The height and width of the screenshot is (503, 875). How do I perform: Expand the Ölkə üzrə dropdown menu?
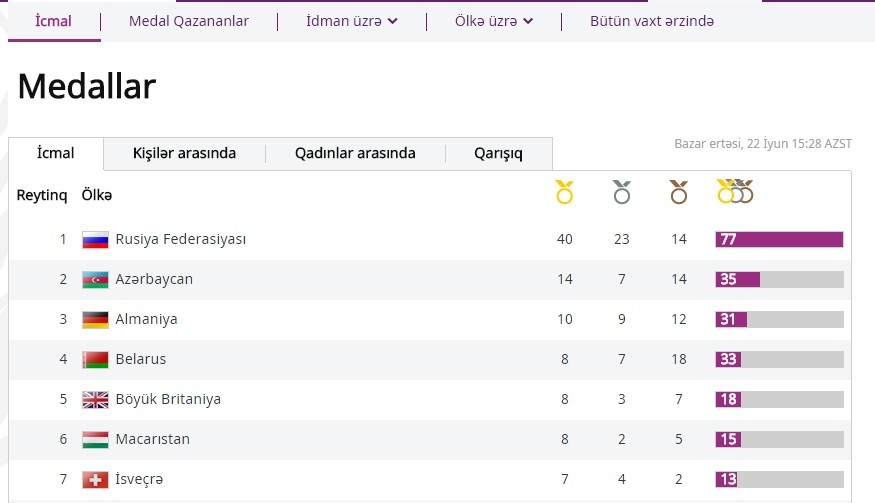(x=493, y=21)
